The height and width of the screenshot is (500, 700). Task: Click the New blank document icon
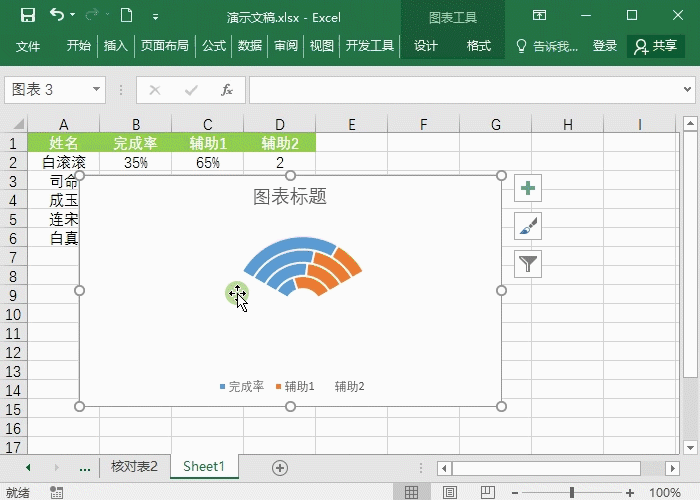tap(126, 15)
